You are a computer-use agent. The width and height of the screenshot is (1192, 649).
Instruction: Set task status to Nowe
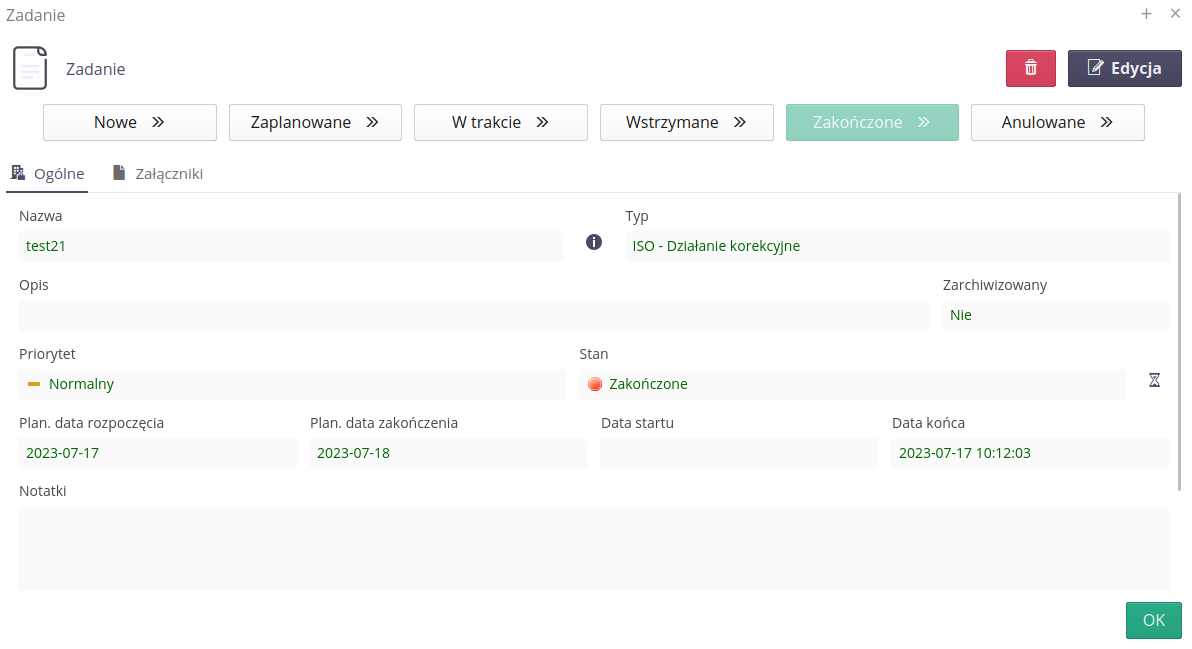tap(129, 122)
